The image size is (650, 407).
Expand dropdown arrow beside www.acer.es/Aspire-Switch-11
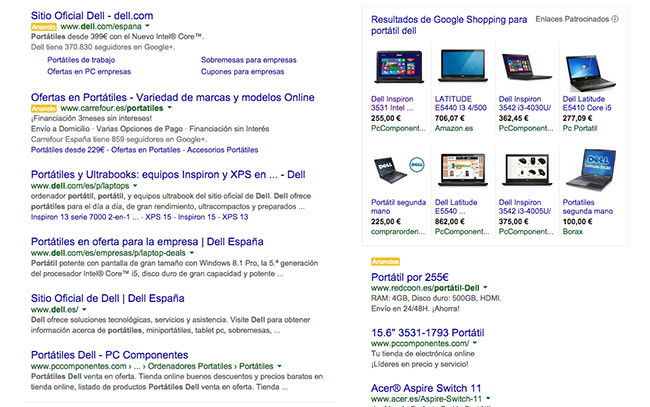[x=488, y=398]
